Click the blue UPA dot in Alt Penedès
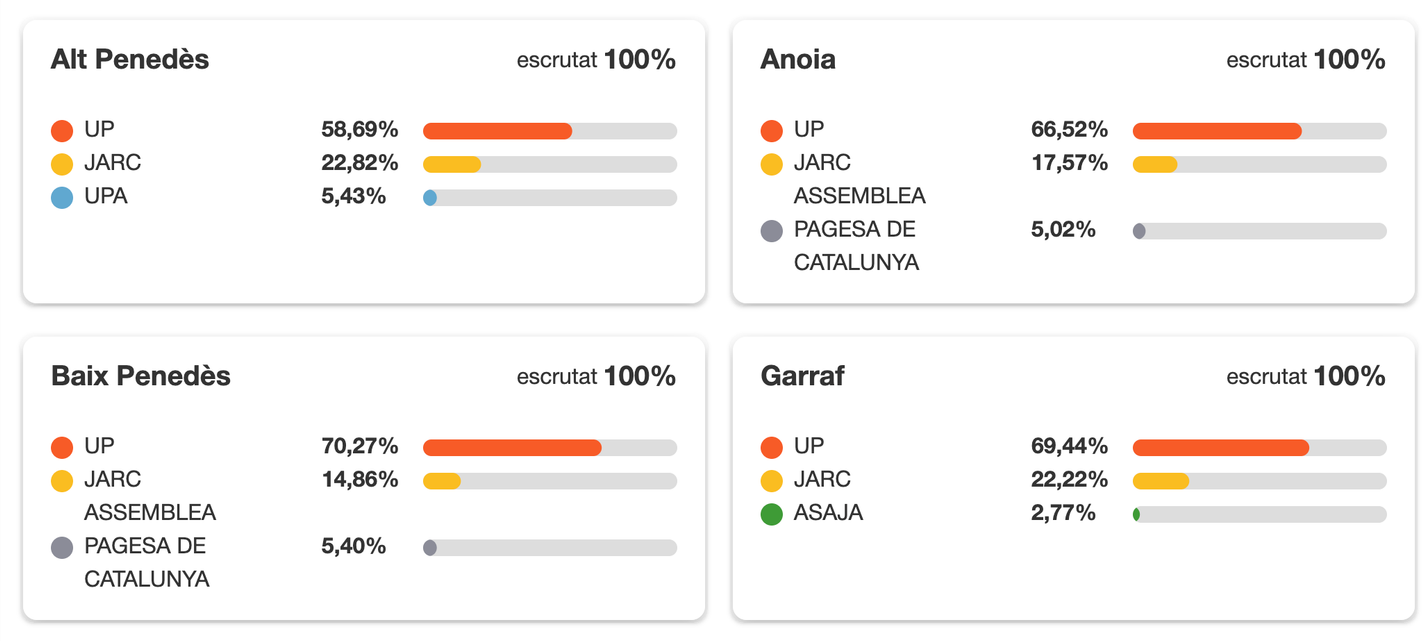The image size is (1428, 641). pyautogui.click(x=62, y=197)
